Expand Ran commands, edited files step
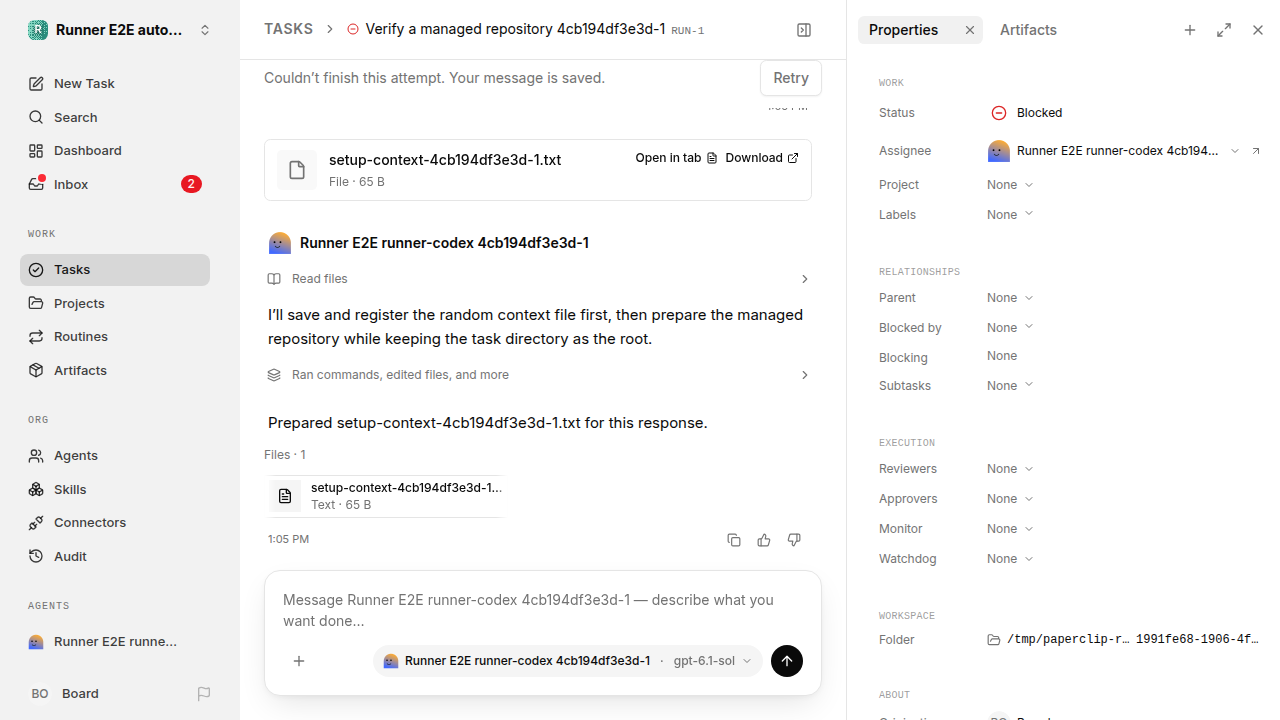The image size is (1280, 720). pos(538,375)
